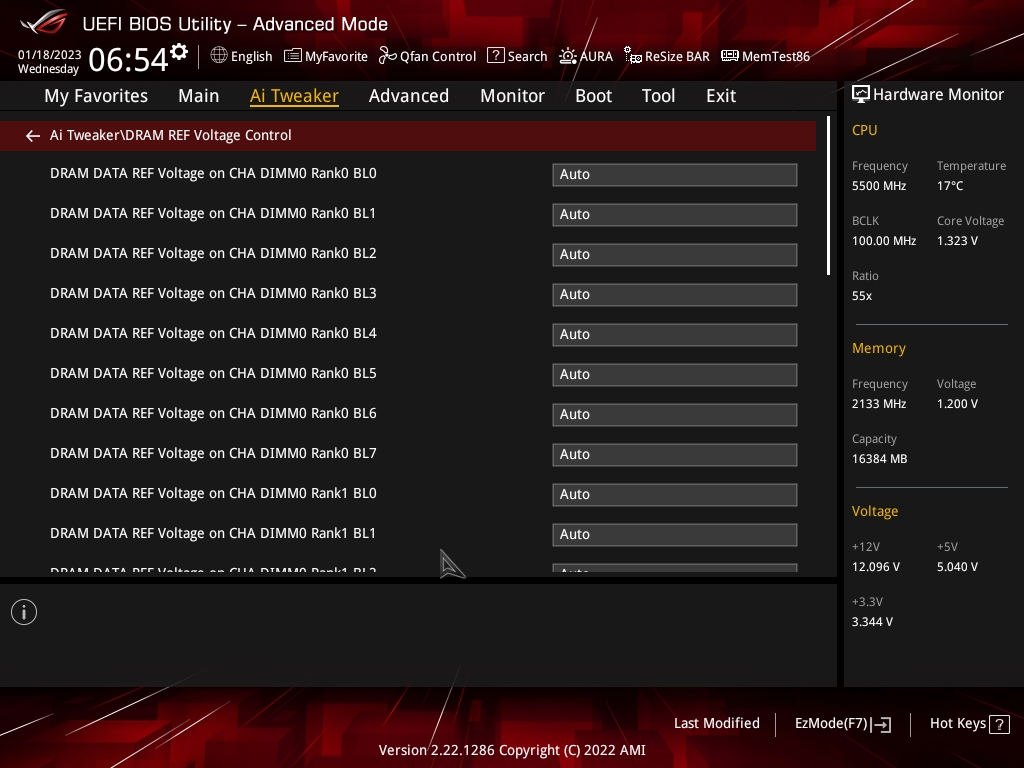The width and height of the screenshot is (1024, 768).
Task: Select the CHA DIMM0 Rank1 BL0 label
Action: point(213,493)
